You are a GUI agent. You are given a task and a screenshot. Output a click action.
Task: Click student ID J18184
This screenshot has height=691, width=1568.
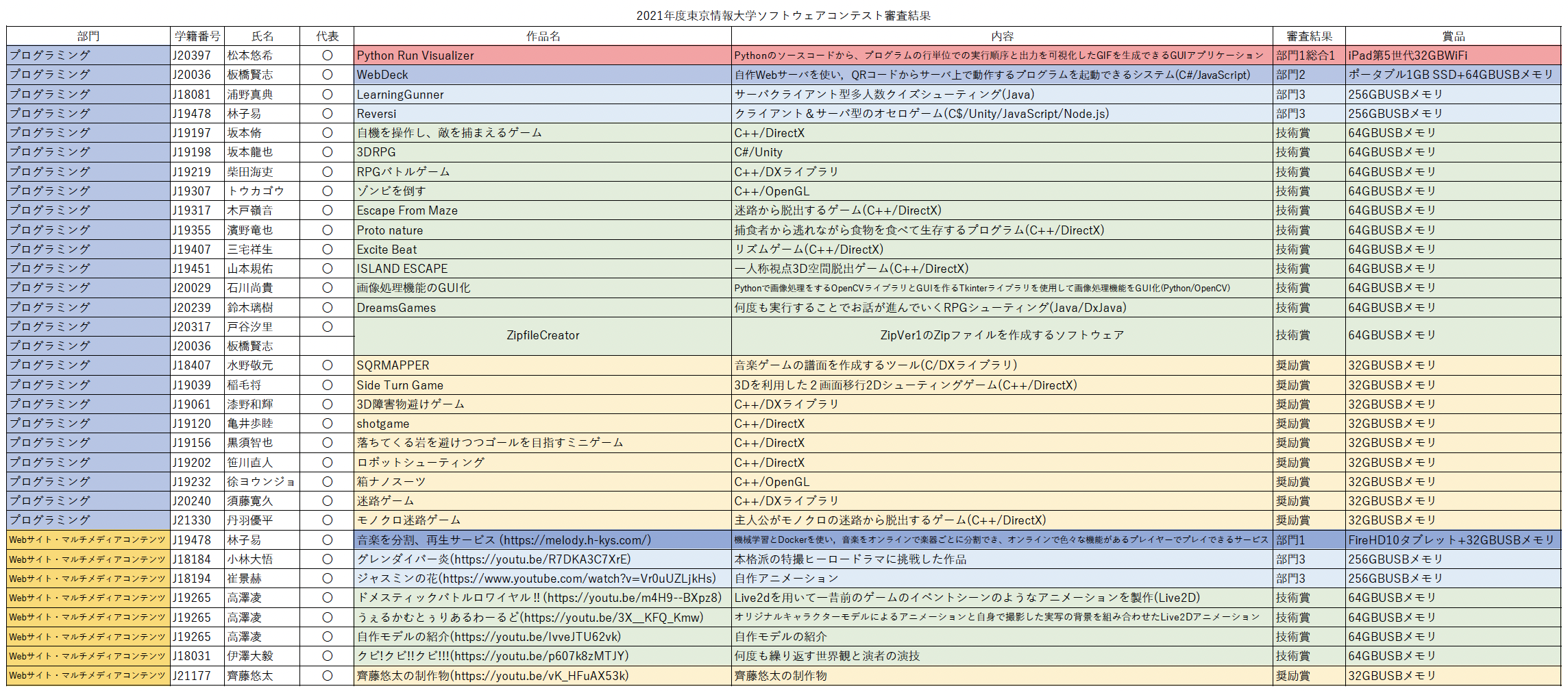click(x=197, y=559)
